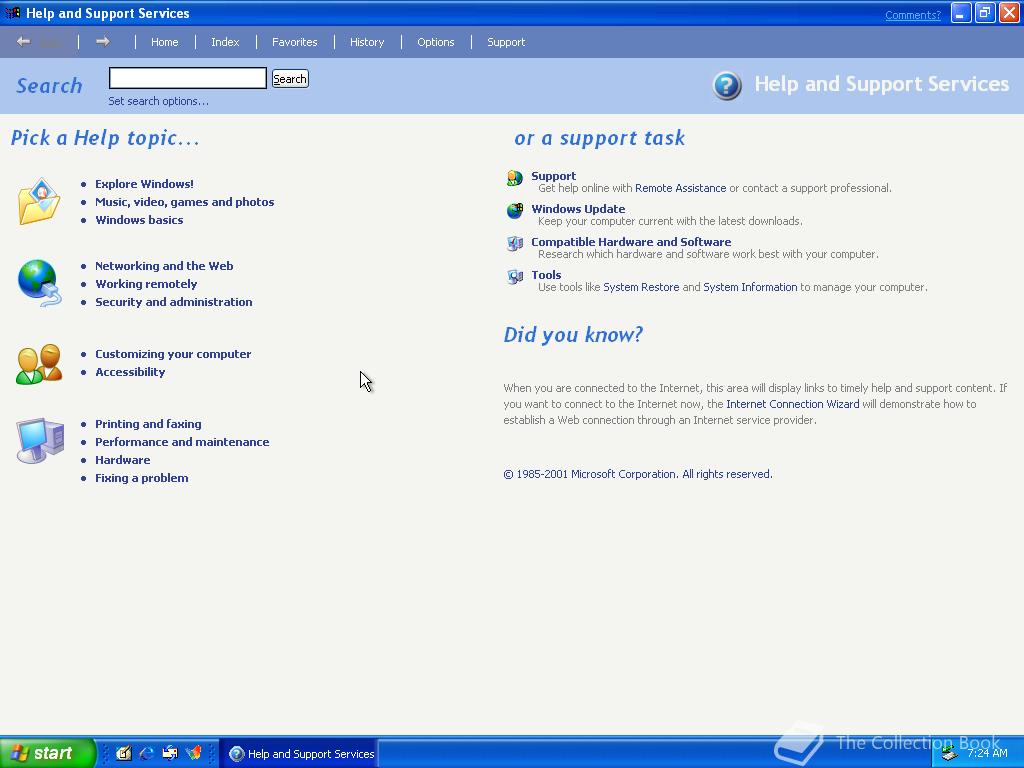Open the Support task heading link
This screenshot has width=1024, height=768.
pos(553,176)
